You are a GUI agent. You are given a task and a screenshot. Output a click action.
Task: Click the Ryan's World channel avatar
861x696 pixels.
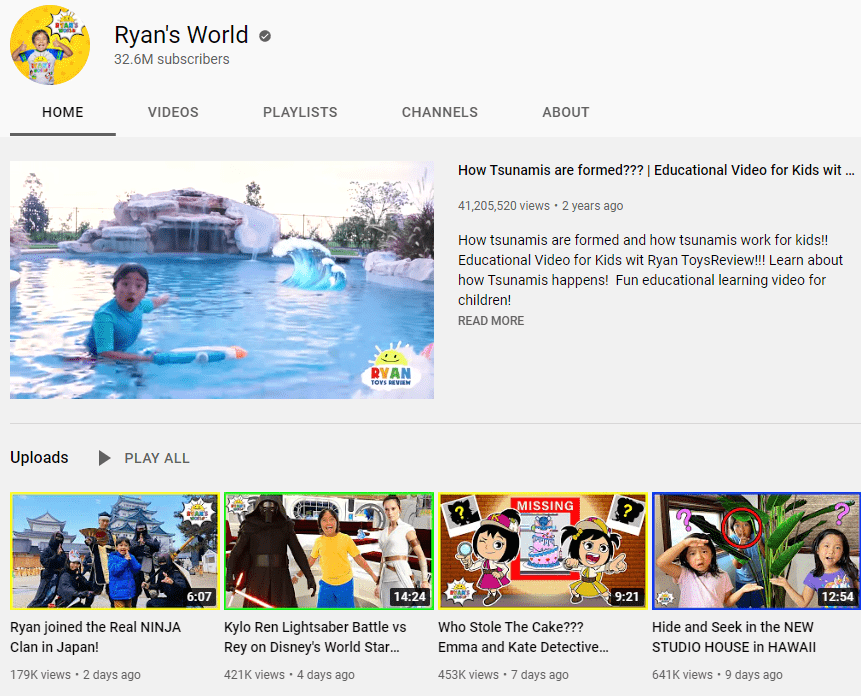click(50, 45)
